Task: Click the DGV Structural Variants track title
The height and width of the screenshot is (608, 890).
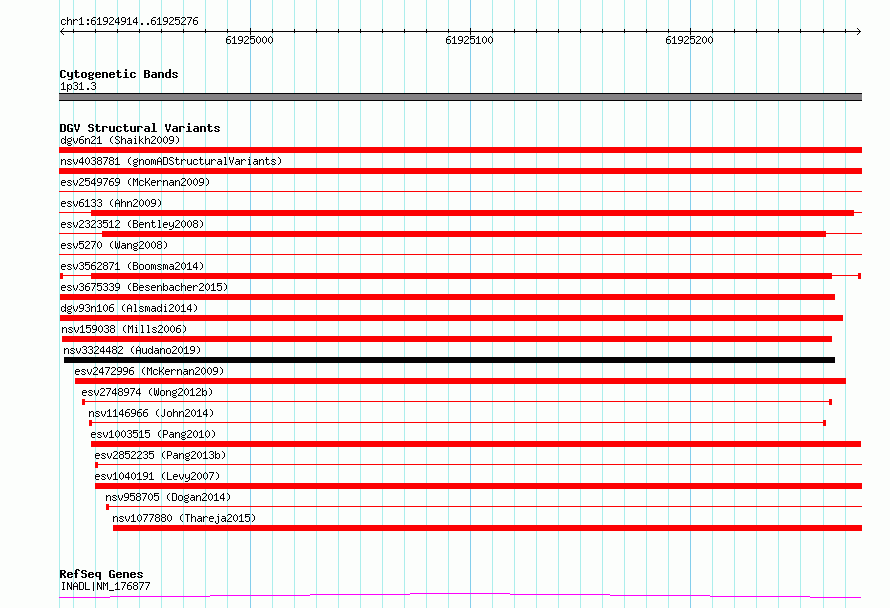Action: coord(140,128)
